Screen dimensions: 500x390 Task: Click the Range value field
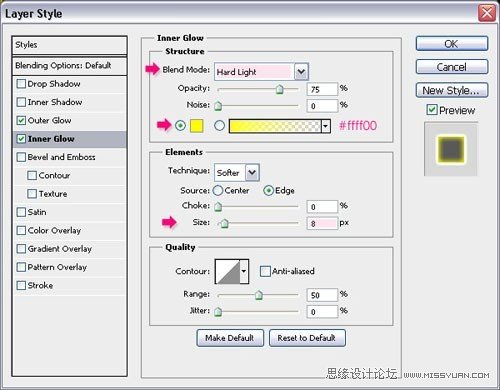(322, 295)
